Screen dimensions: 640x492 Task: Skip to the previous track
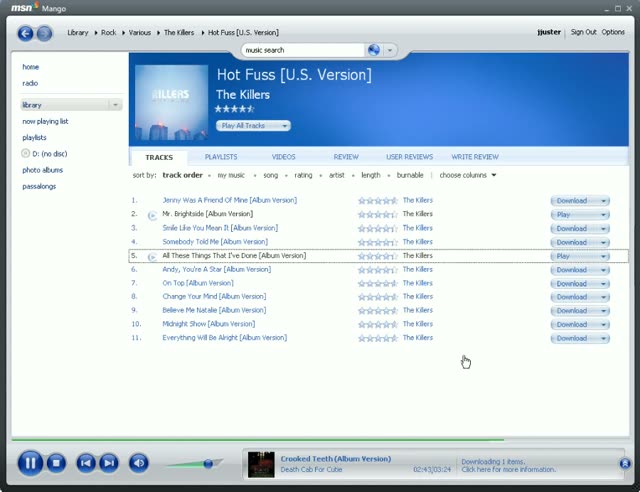(x=86, y=463)
